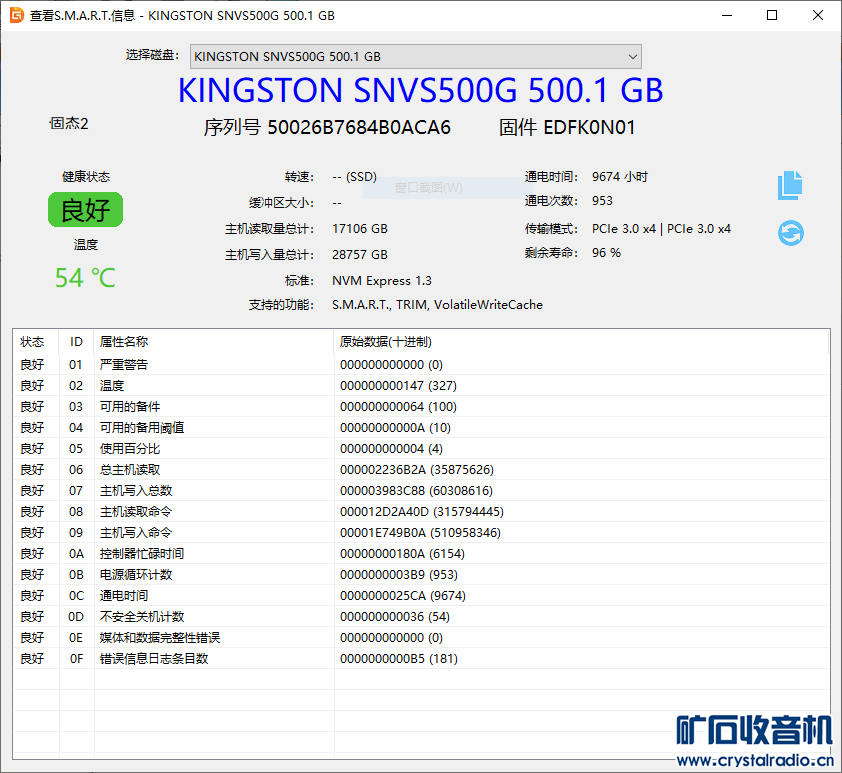Click the 54 ℃ temperature reading
842x773 pixels.
coord(85,278)
